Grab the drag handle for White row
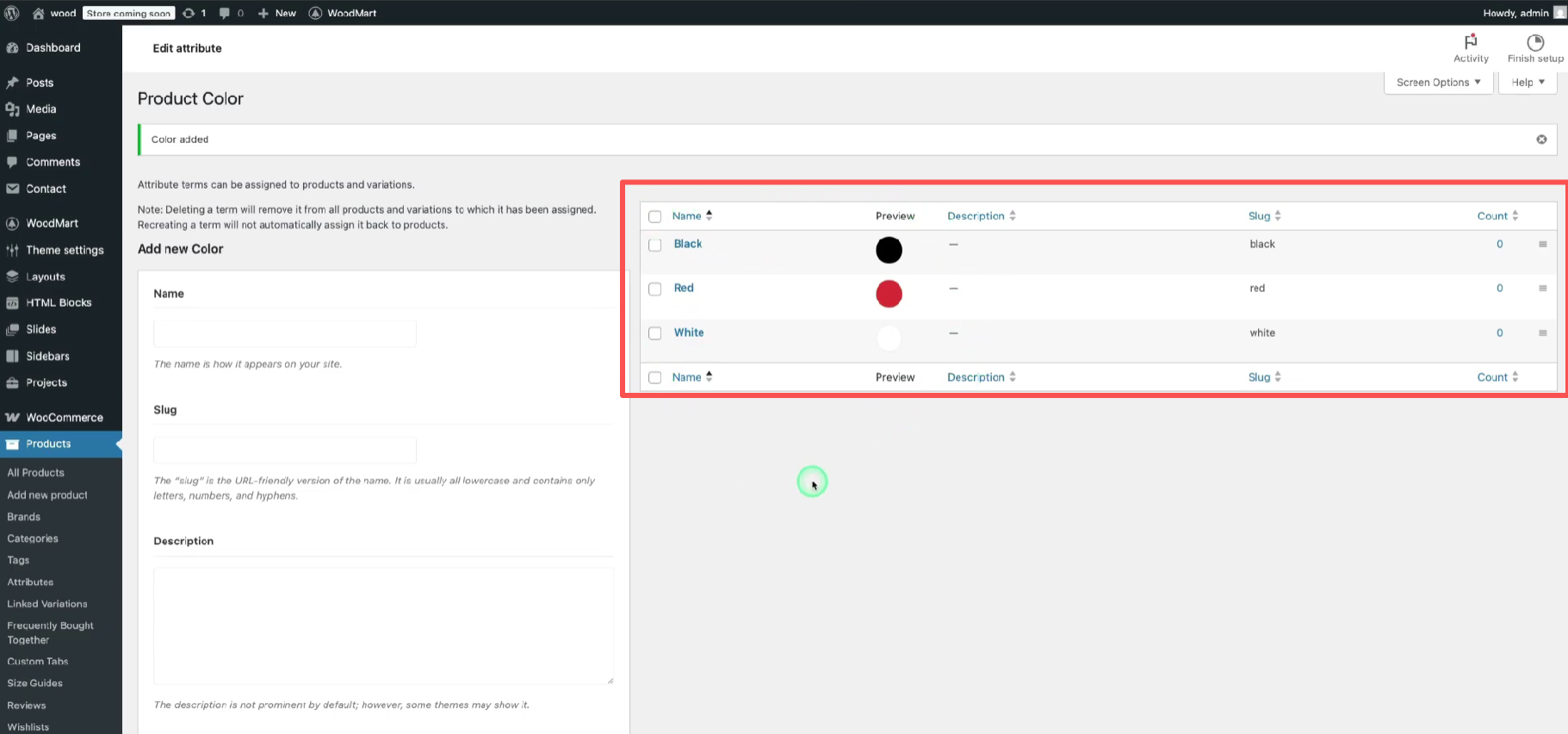The width and height of the screenshot is (1568, 734). click(1542, 333)
